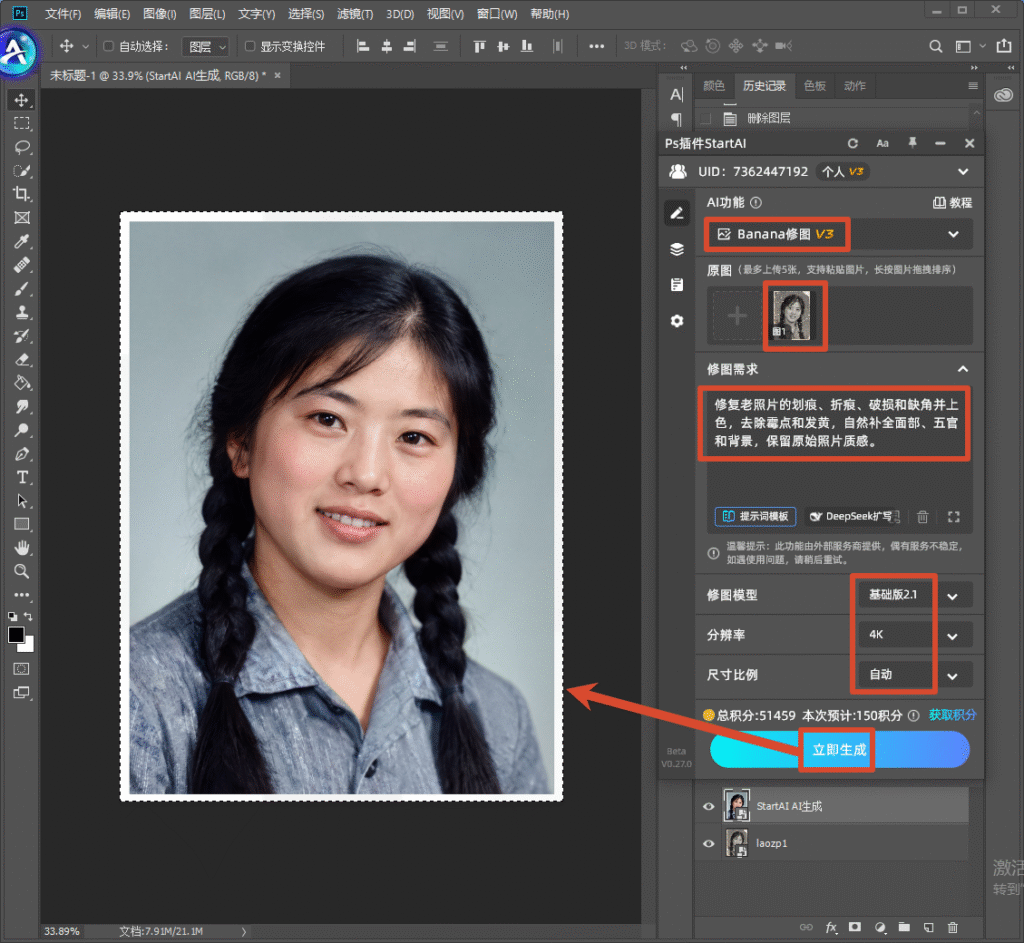Select the Horizontal Type tool
This screenshot has height=943, width=1024.
tap(22, 477)
